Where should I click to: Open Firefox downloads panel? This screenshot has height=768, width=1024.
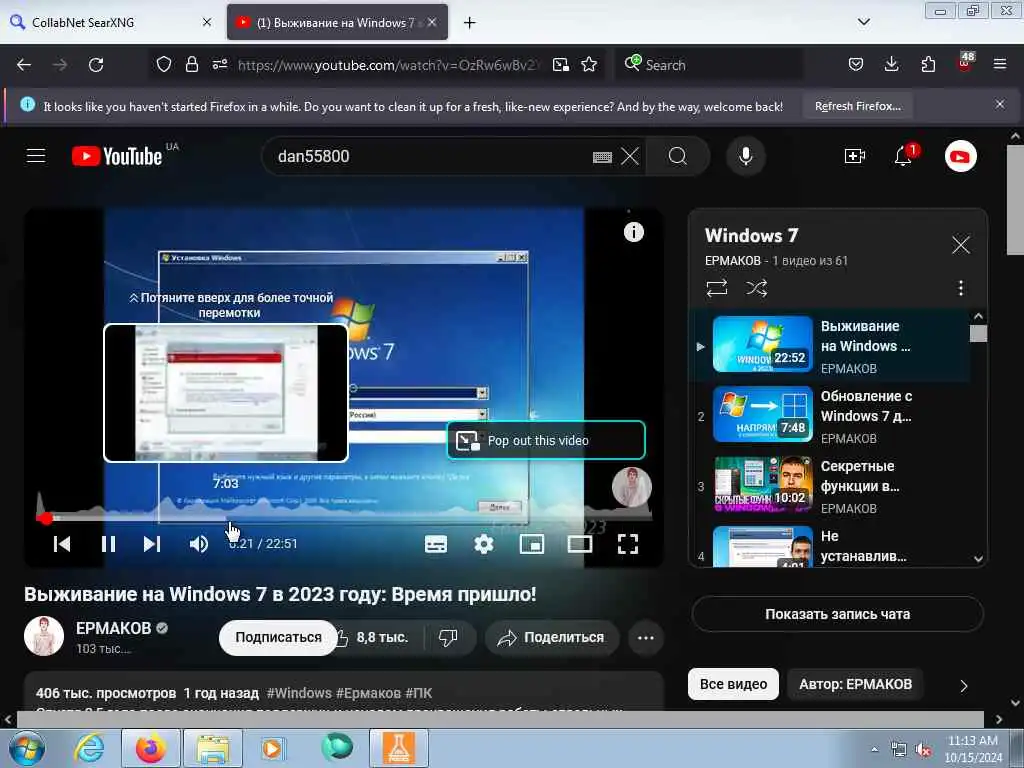[x=891, y=64]
